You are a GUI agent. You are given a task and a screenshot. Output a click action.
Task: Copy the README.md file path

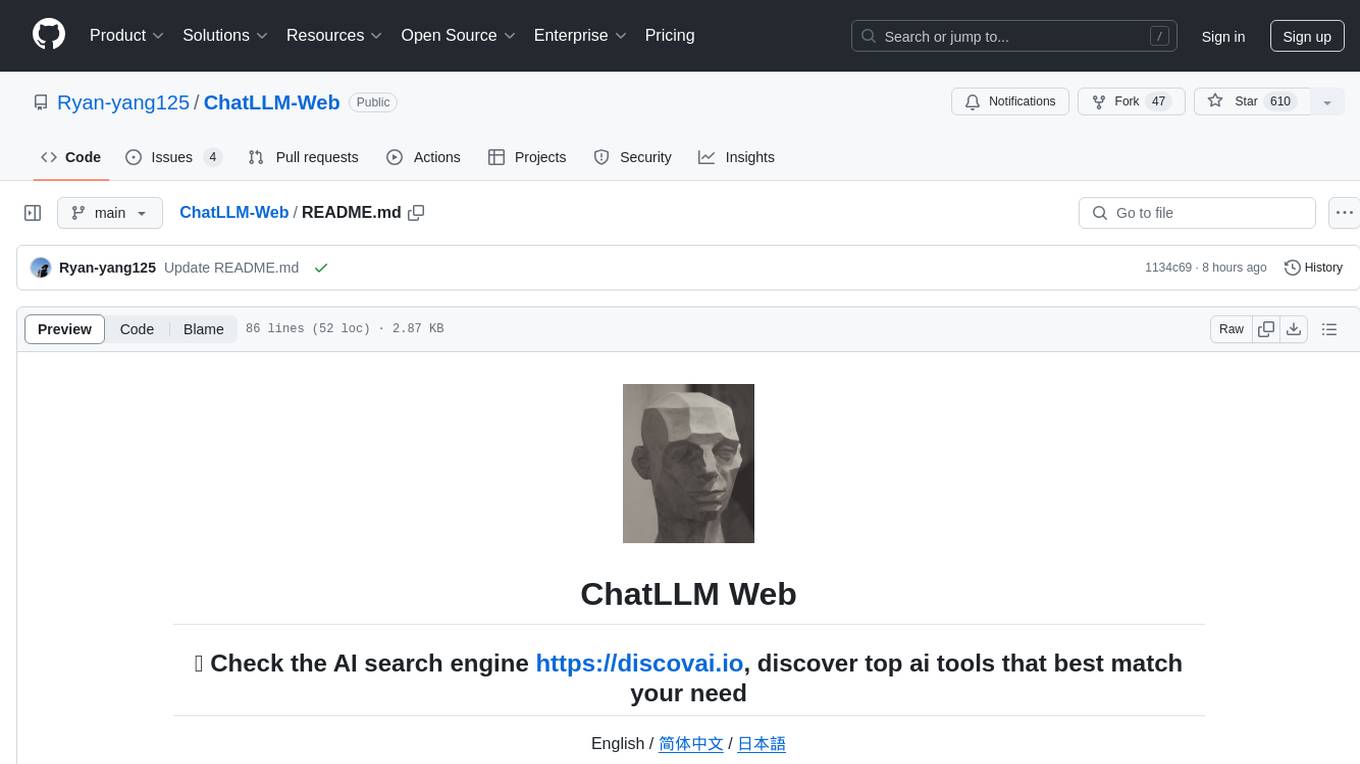tap(417, 213)
